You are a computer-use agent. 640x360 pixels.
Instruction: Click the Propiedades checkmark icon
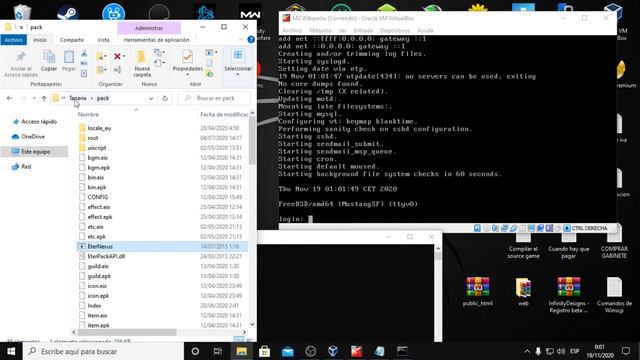187,57
